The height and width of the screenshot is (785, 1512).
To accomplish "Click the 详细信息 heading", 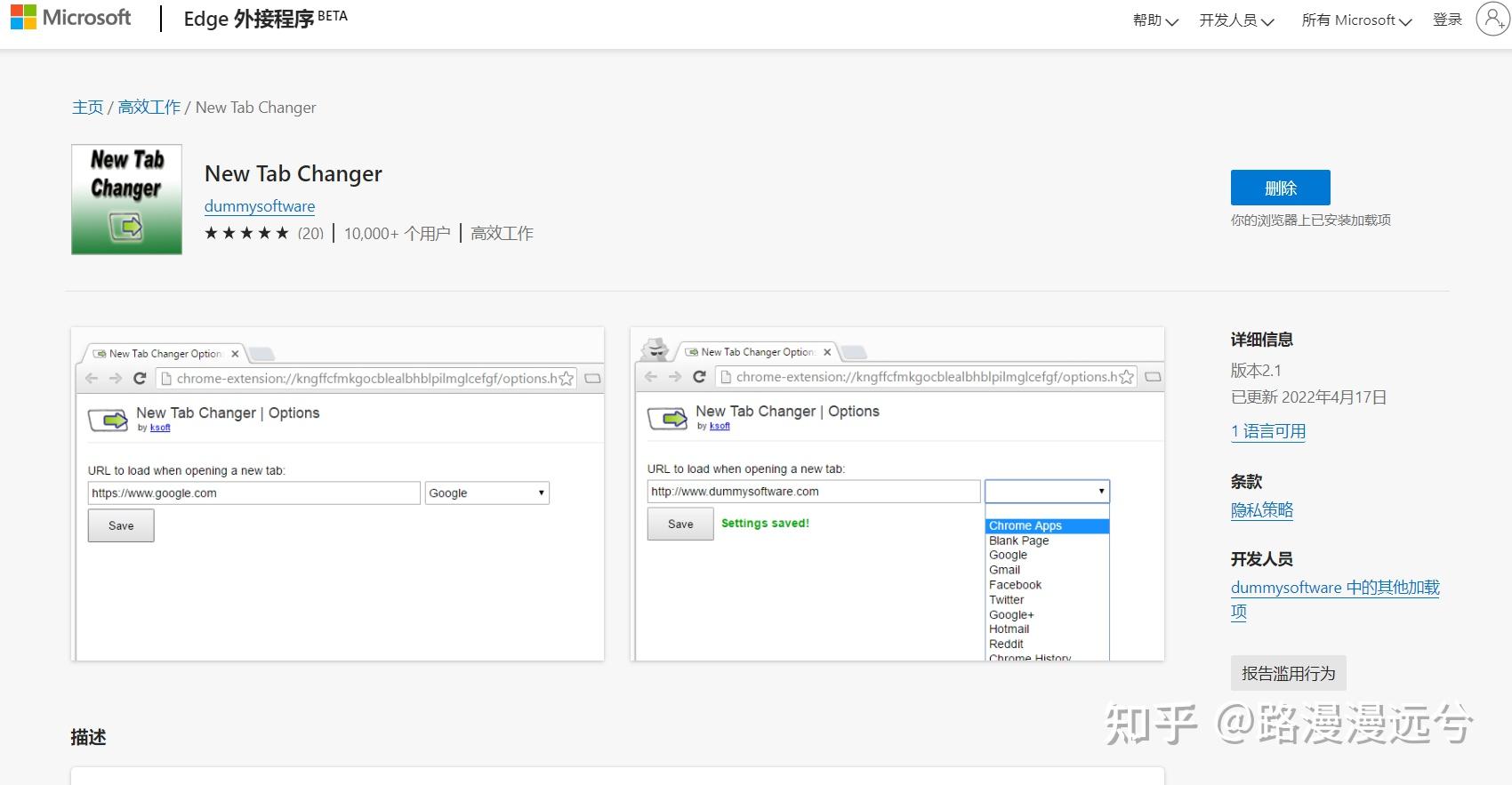I will pyautogui.click(x=1262, y=340).
